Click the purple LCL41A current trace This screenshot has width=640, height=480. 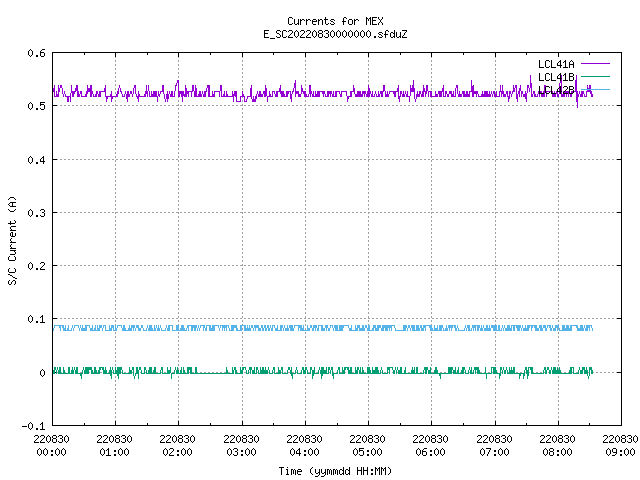[322, 93]
